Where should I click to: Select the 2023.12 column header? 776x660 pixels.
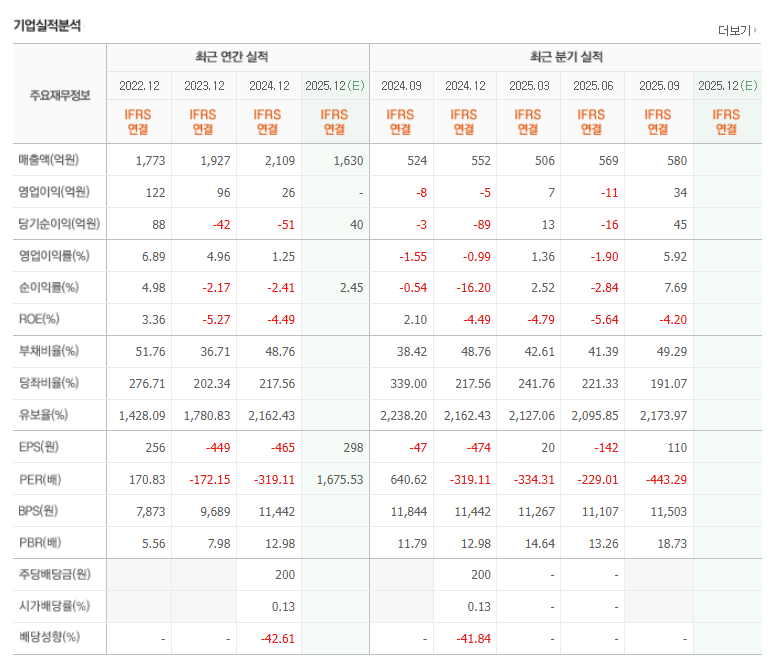pyautogui.click(x=204, y=86)
